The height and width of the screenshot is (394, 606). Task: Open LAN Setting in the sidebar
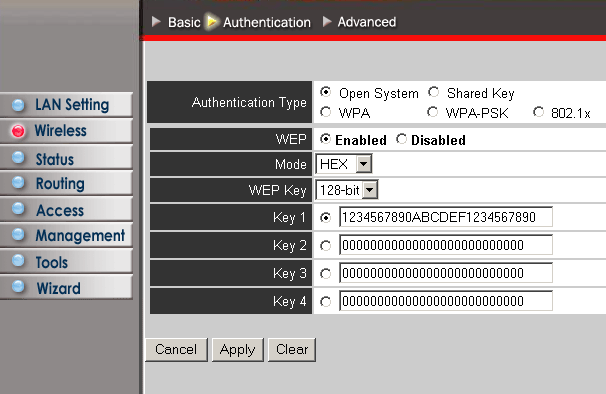[66, 105]
